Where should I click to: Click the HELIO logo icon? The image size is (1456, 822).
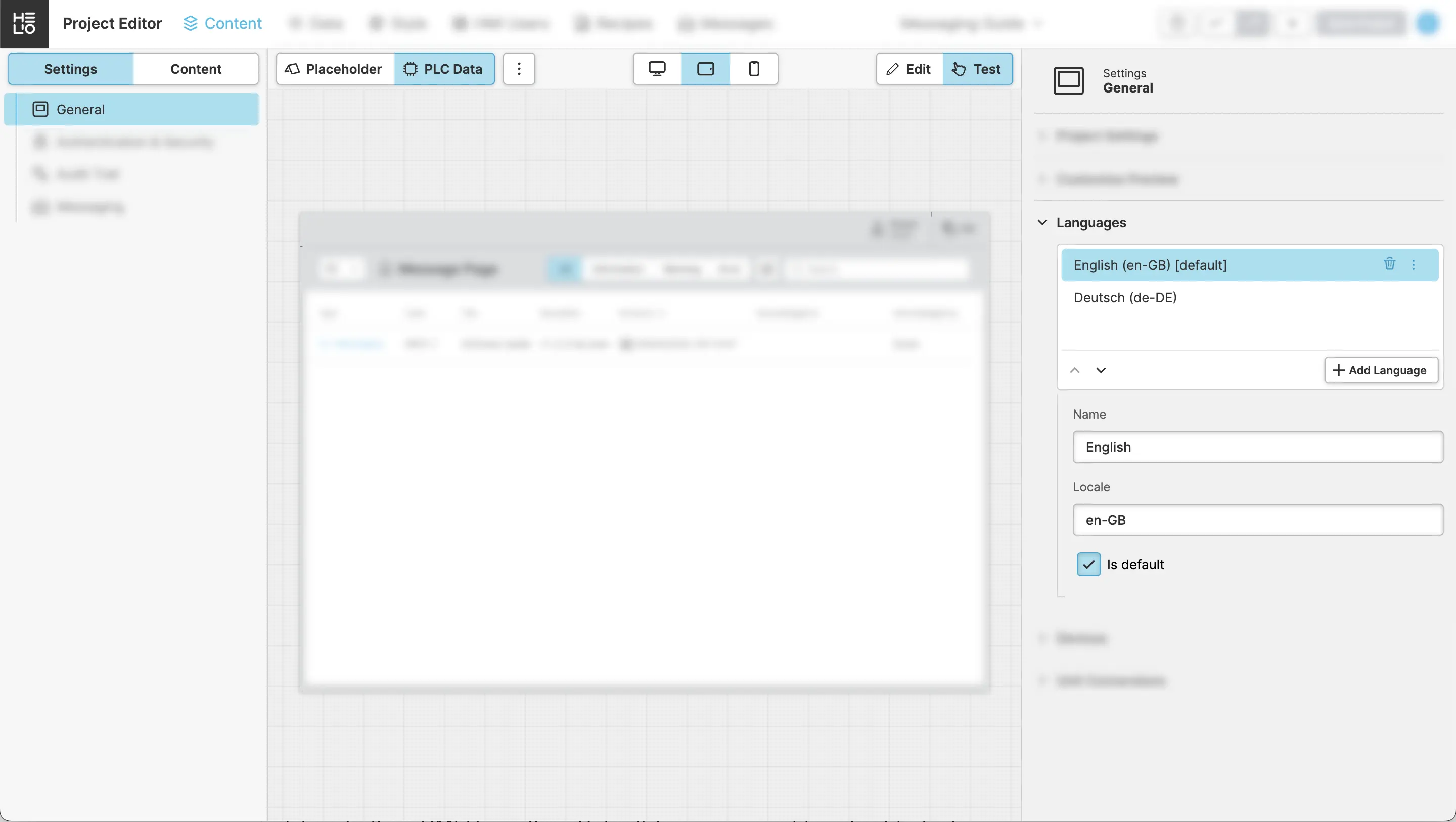[x=24, y=23]
